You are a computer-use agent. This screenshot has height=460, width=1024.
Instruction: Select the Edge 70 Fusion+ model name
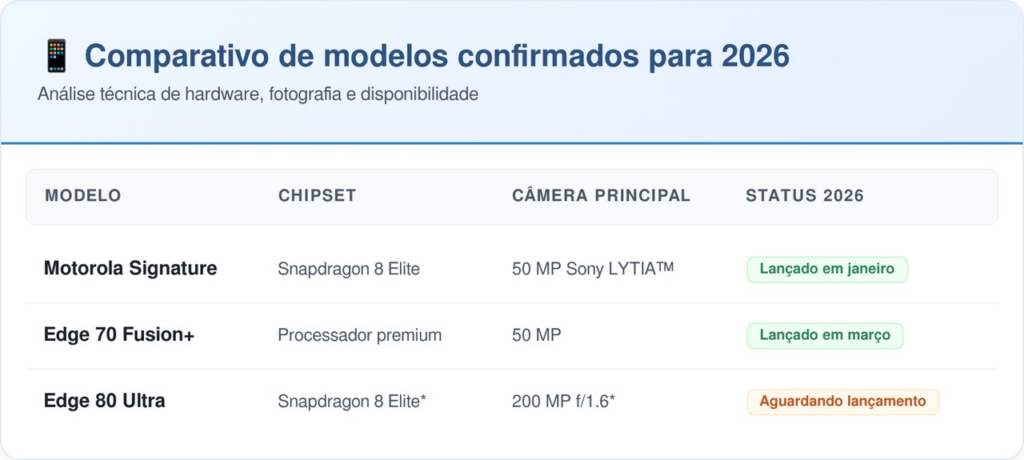click(119, 335)
